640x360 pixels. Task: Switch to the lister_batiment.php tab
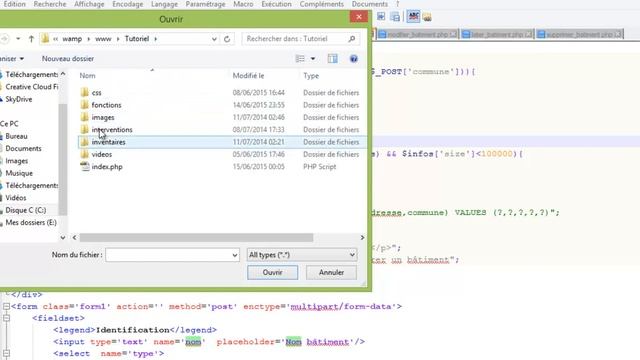click(x=497, y=34)
